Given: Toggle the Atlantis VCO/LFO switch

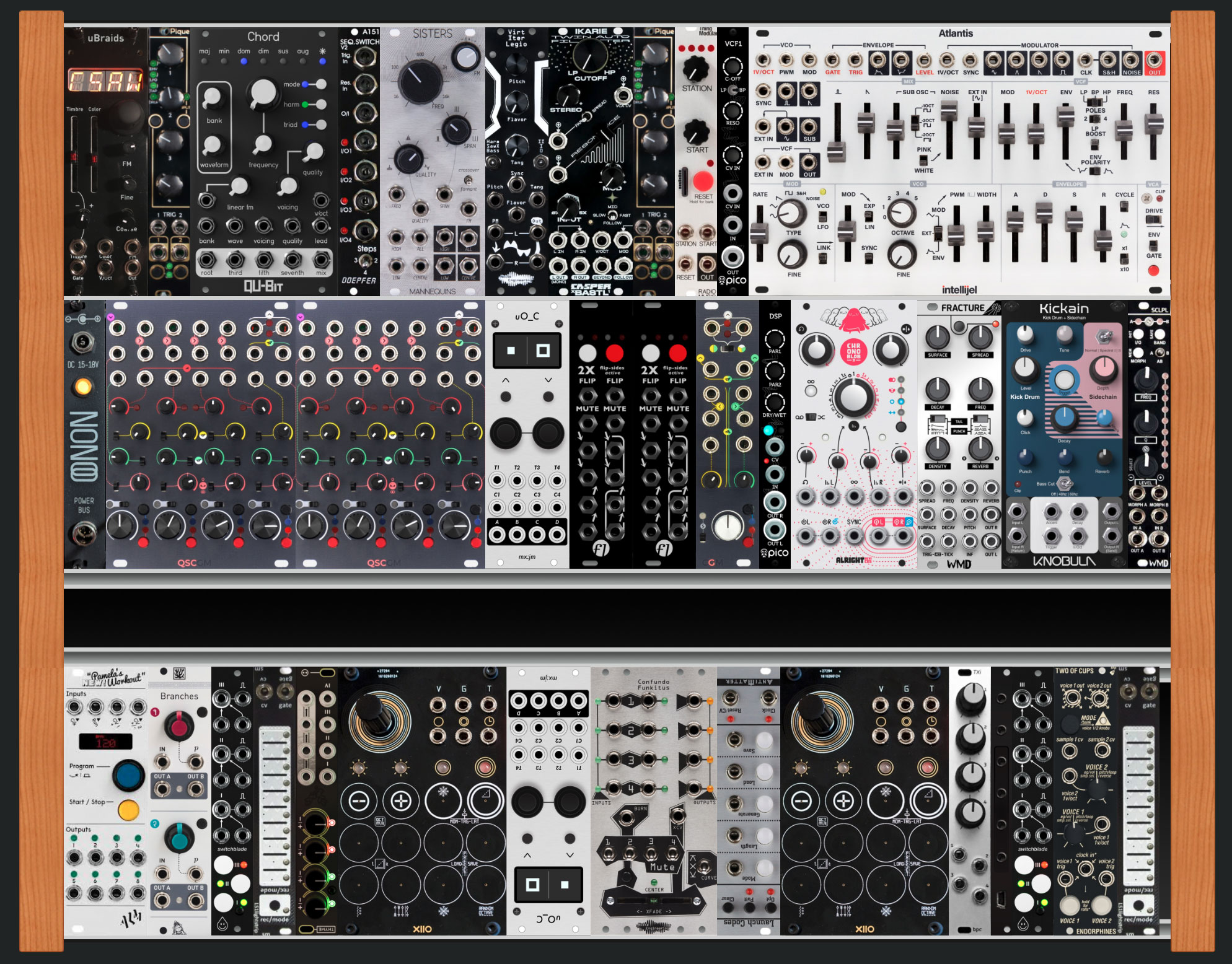Looking at the screenshot, I should [822, 216].
